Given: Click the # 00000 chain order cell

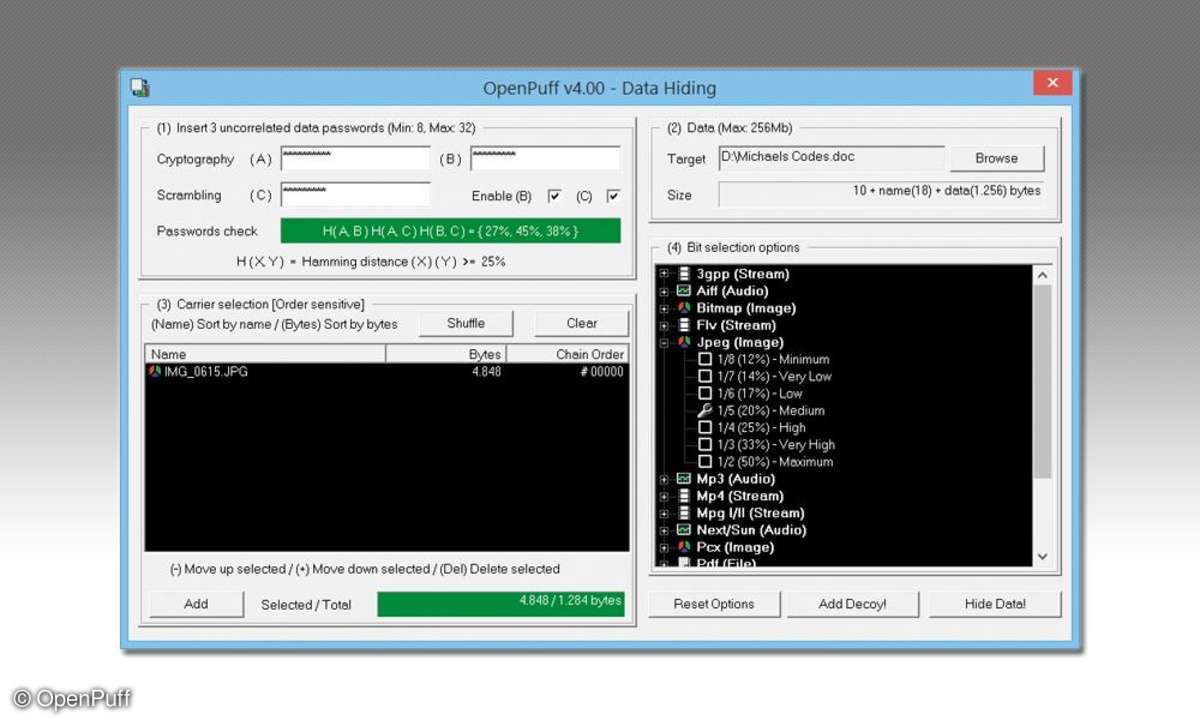Looking at the screenshot, I should (601, 372).
